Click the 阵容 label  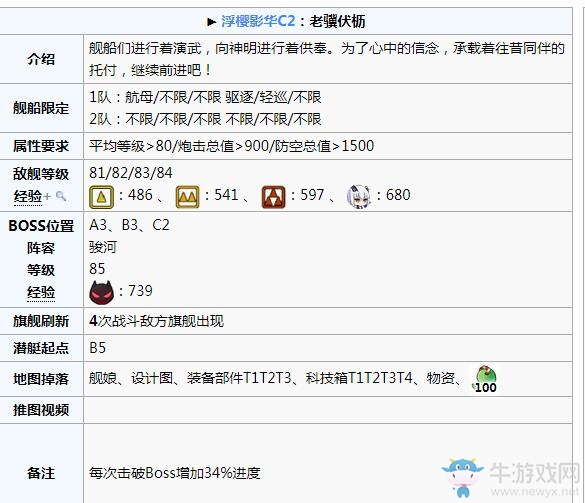[41, 248]
